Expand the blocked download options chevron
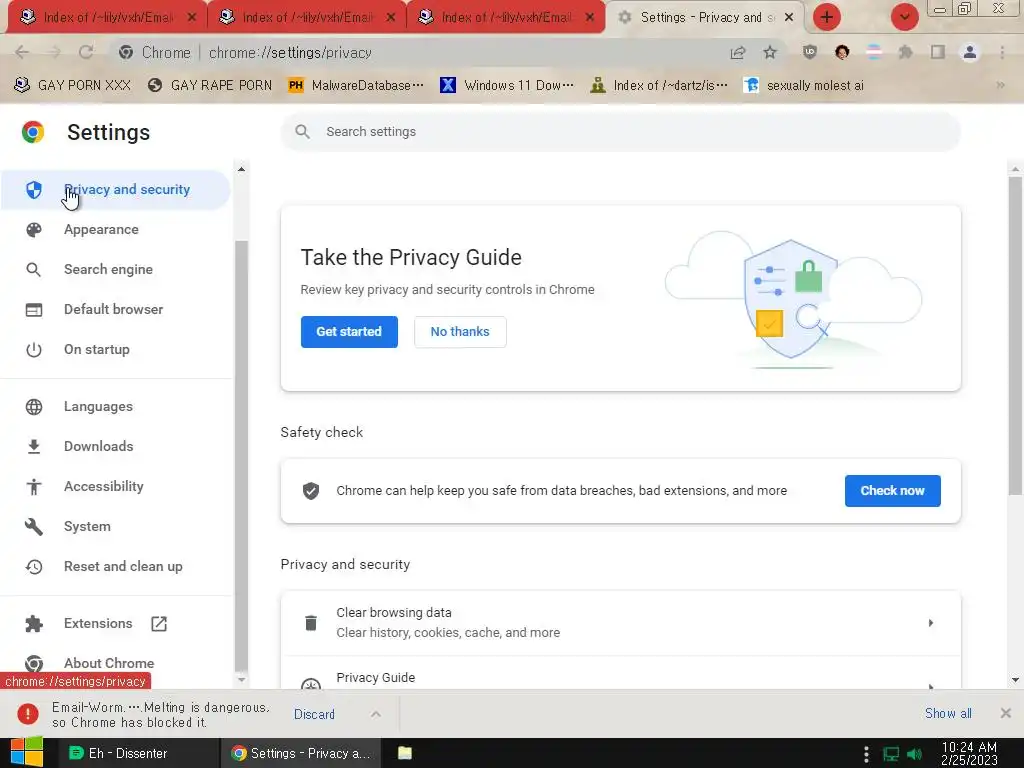1024x768 pixels. pos(376,714)
